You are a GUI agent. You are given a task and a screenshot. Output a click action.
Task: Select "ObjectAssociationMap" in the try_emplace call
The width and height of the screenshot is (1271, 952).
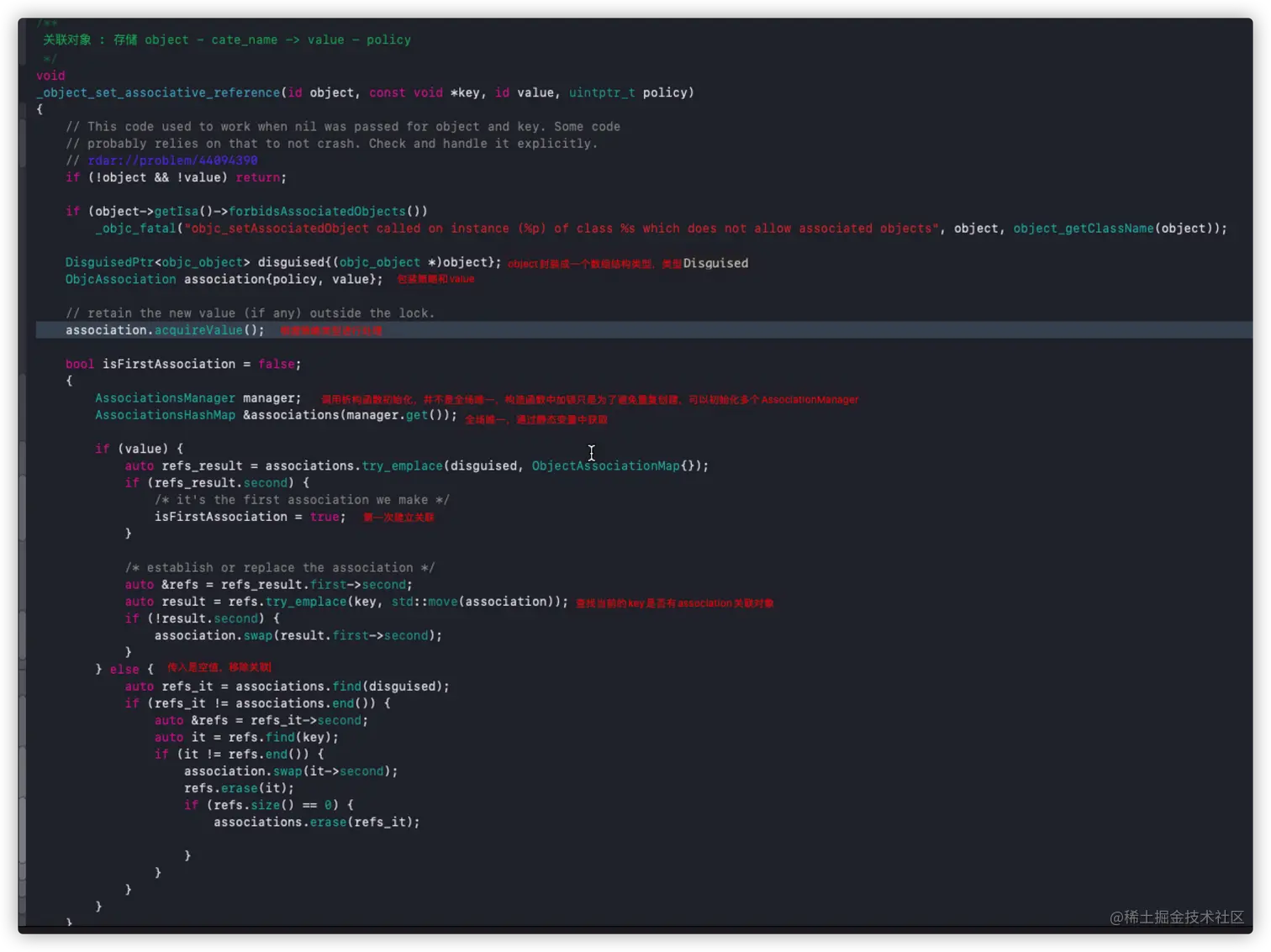(605, 465)
